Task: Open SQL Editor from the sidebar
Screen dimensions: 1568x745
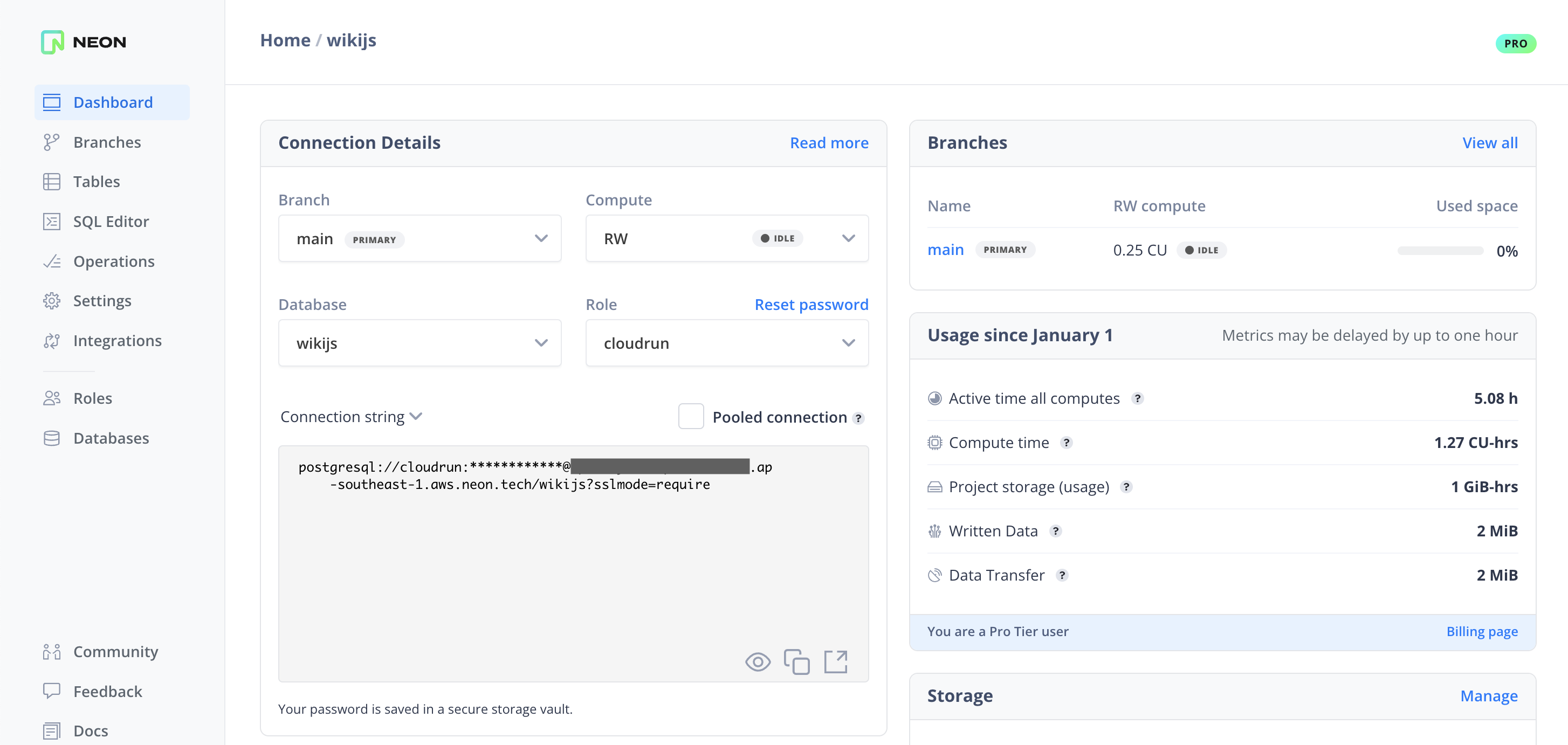Action: (111, 222)
